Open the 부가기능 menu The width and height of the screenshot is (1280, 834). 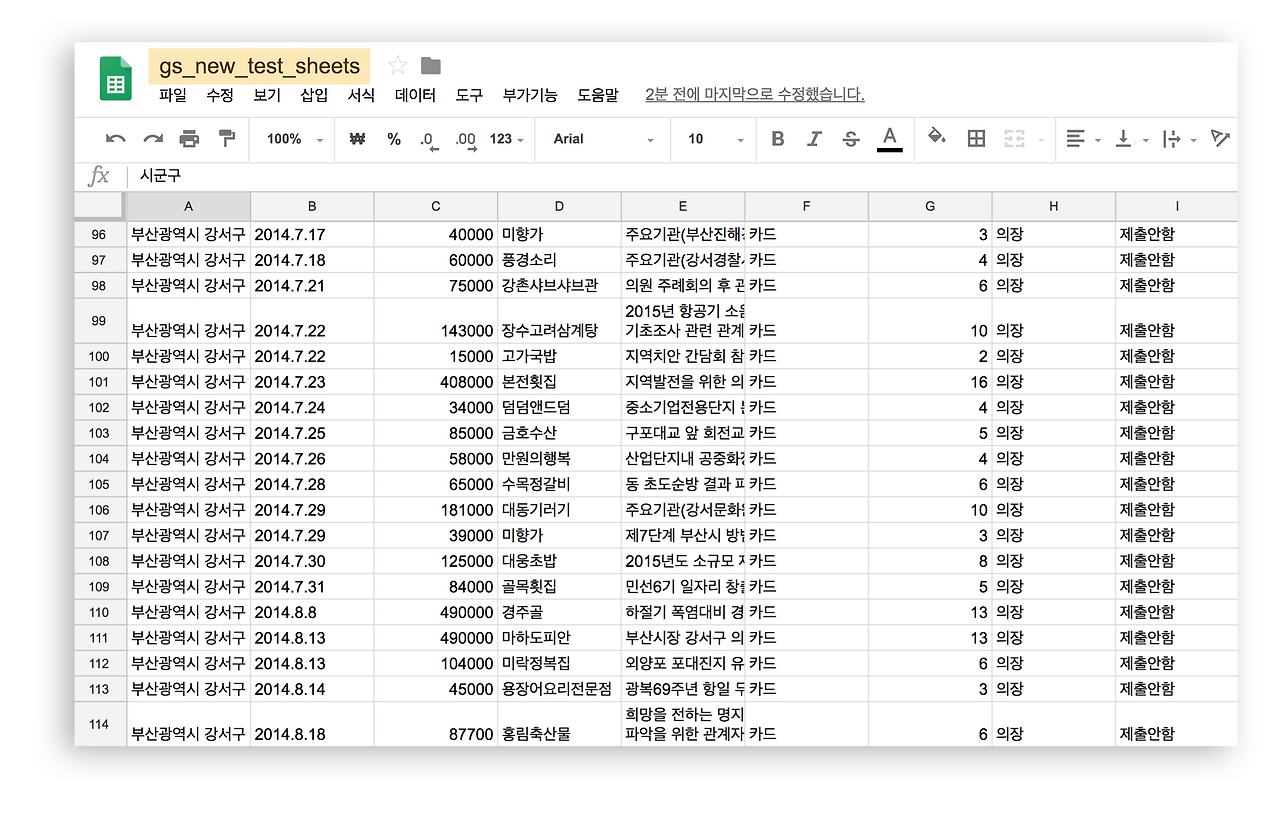click(530, 95)
